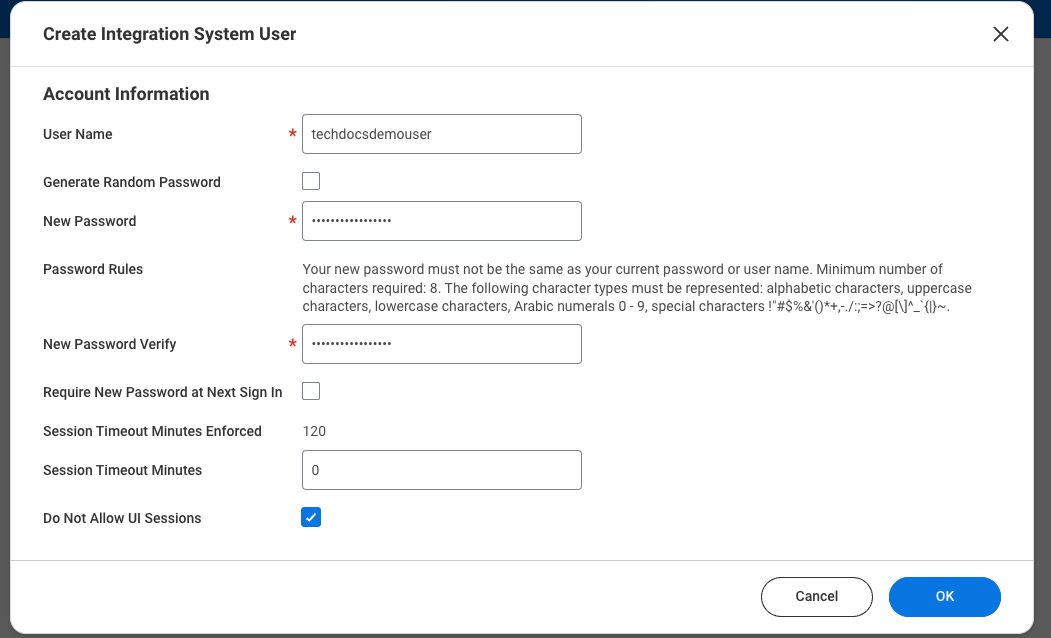Click the masked password dots
The width and height of the screenshot is (1051, 638).
pyautogui.click(x=360, y=221)
